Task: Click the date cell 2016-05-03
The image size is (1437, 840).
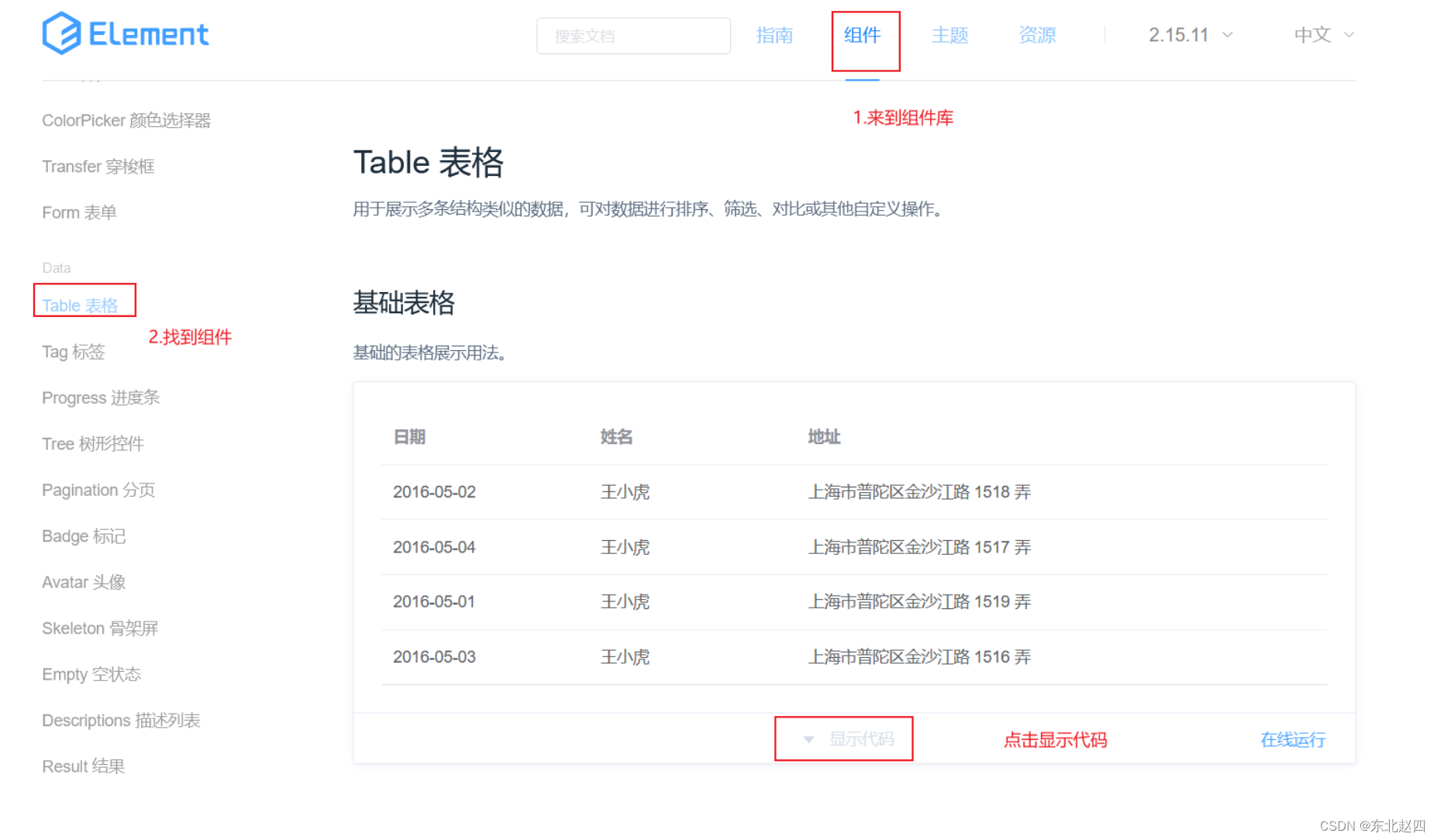Action: [434, 657]
